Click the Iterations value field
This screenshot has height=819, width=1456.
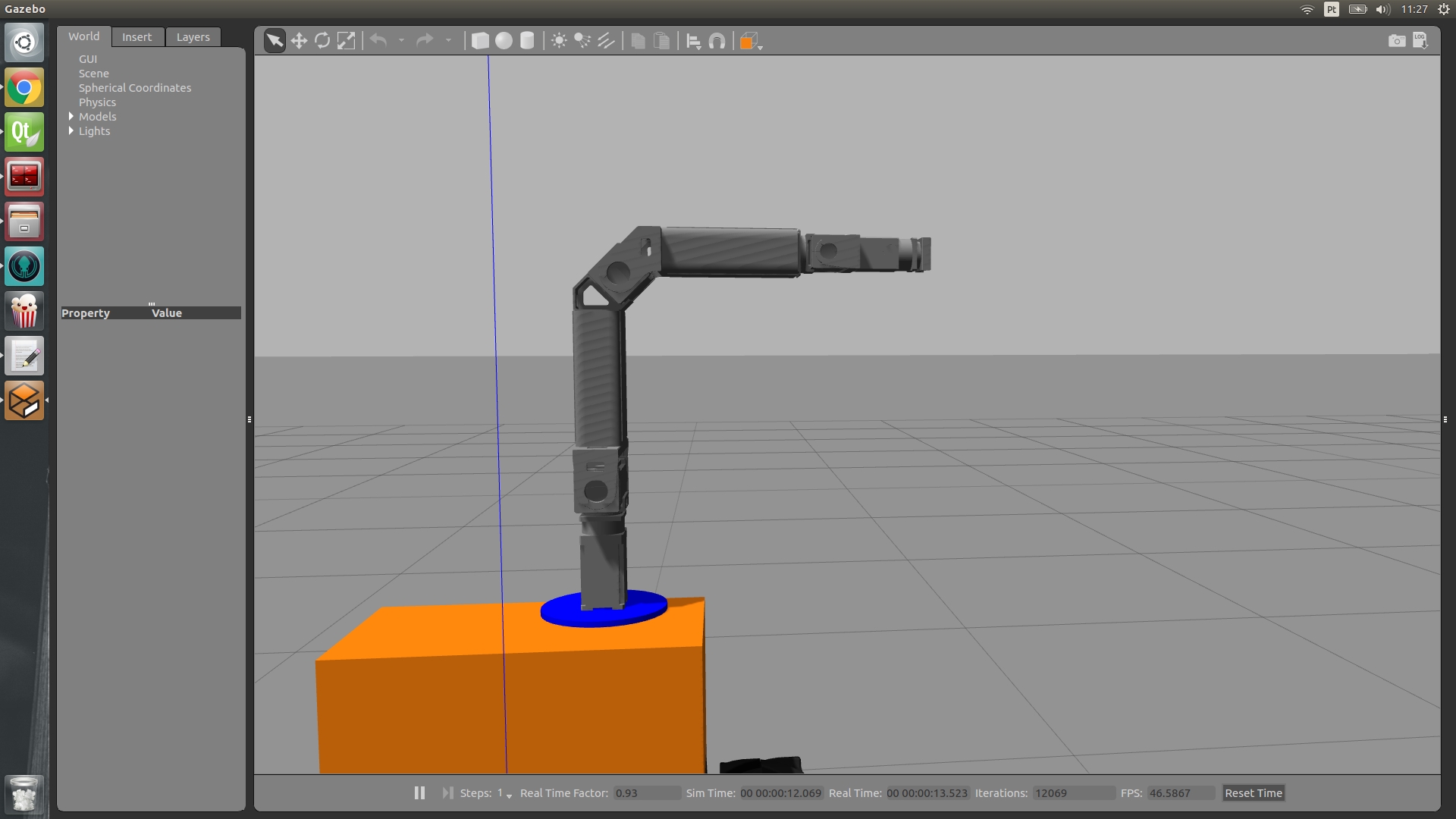click(1074, 793)
